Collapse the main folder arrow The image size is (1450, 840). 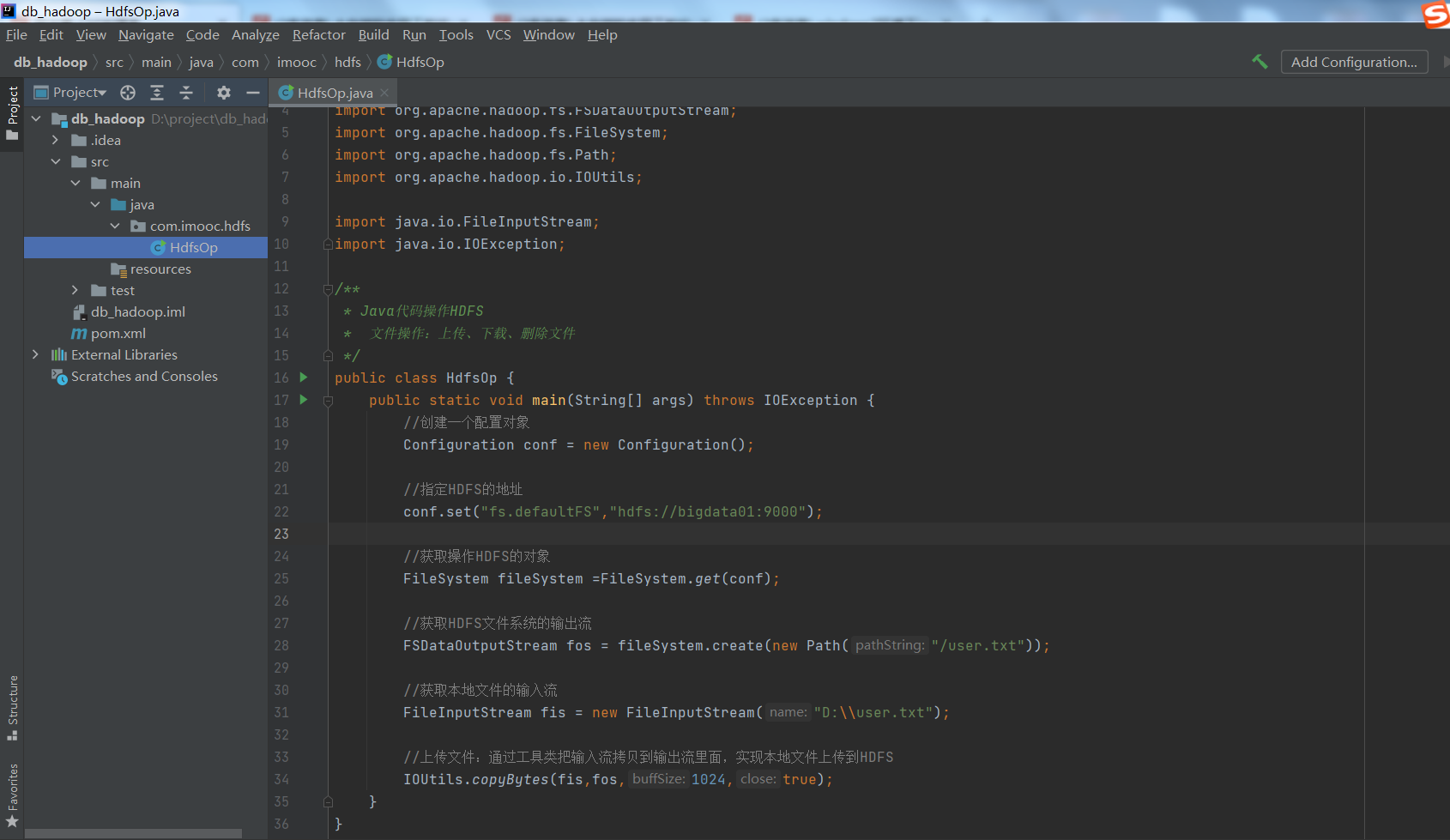click(x=76, y=184)
